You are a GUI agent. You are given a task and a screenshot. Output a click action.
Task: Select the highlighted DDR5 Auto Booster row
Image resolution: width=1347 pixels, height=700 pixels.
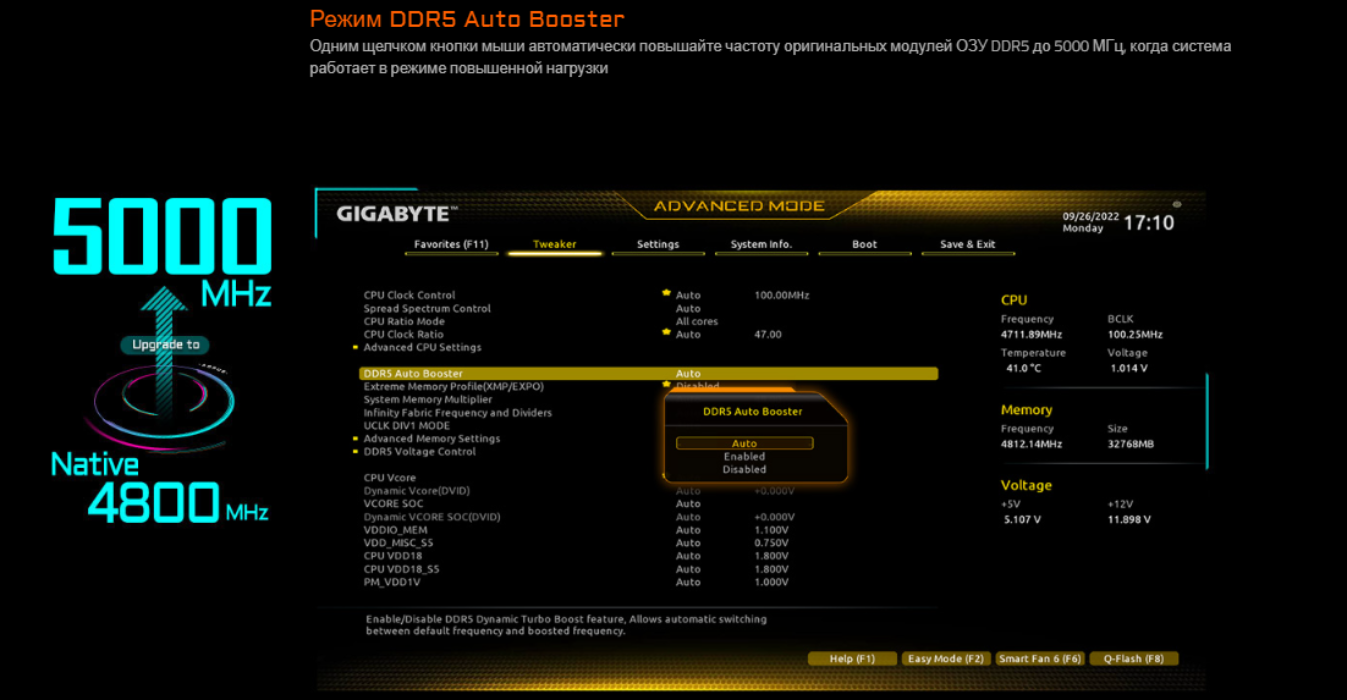[x=649, y=374]
